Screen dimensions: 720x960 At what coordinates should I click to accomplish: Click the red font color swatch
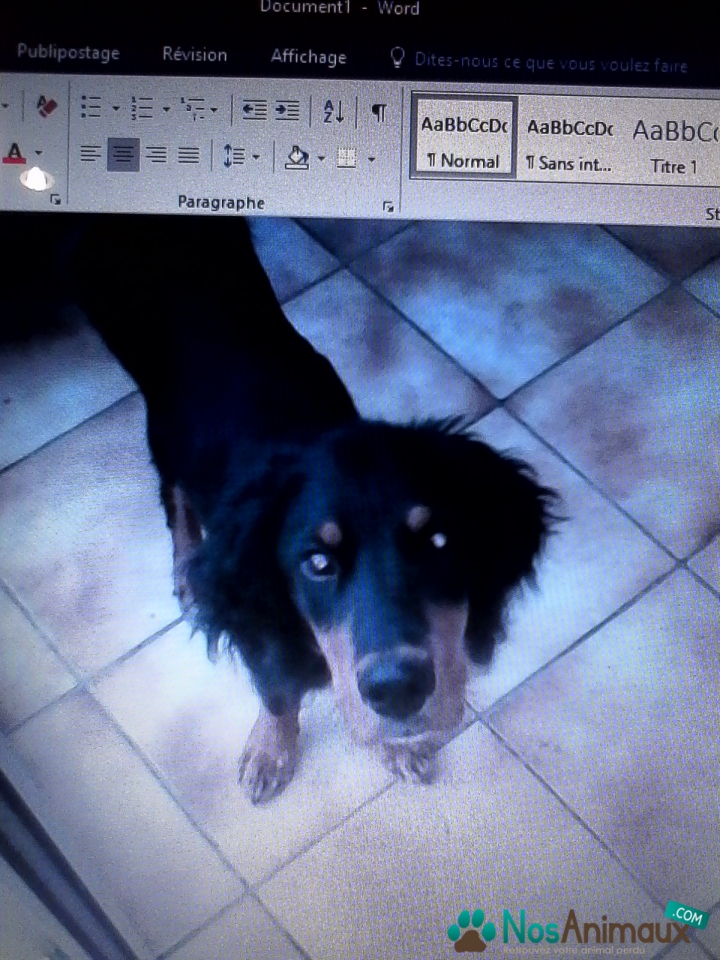click(15, 153)
